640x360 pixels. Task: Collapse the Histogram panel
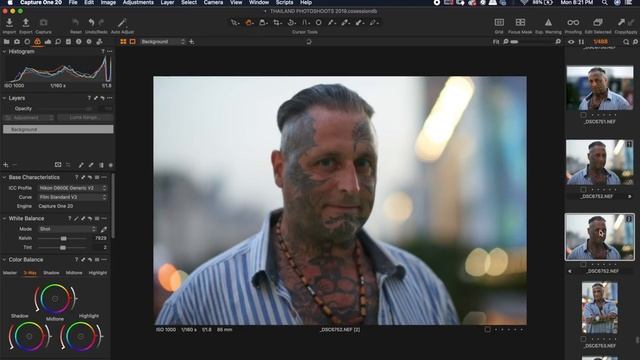point(4,52)
